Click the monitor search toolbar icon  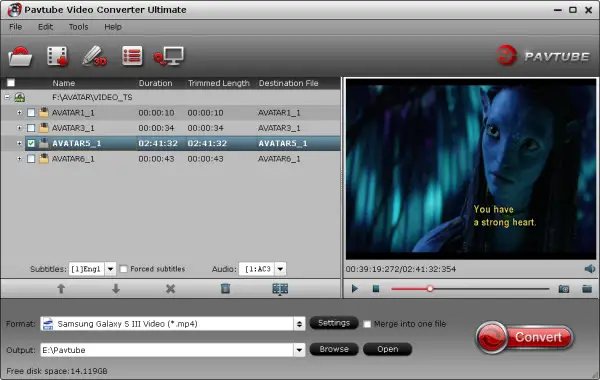tap(169, 57)
